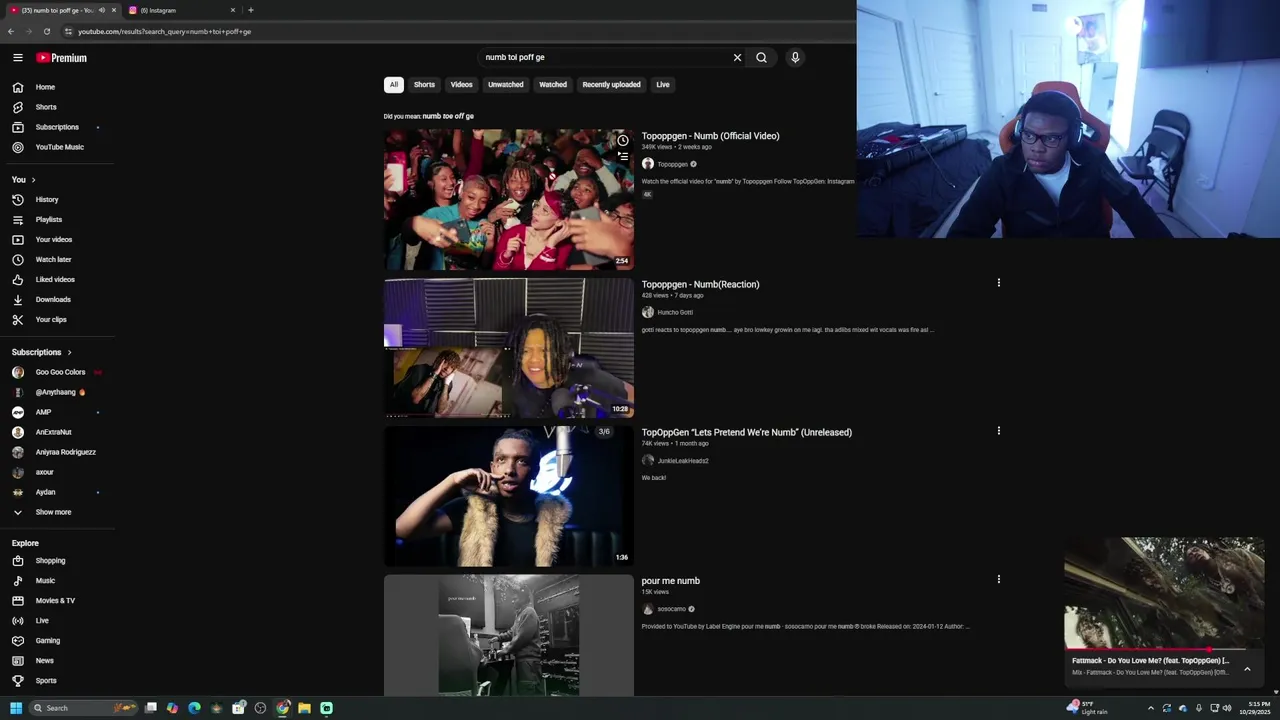1280x720 pixels.
Task: Click the magnifier search button
Action: click(761, 57)
